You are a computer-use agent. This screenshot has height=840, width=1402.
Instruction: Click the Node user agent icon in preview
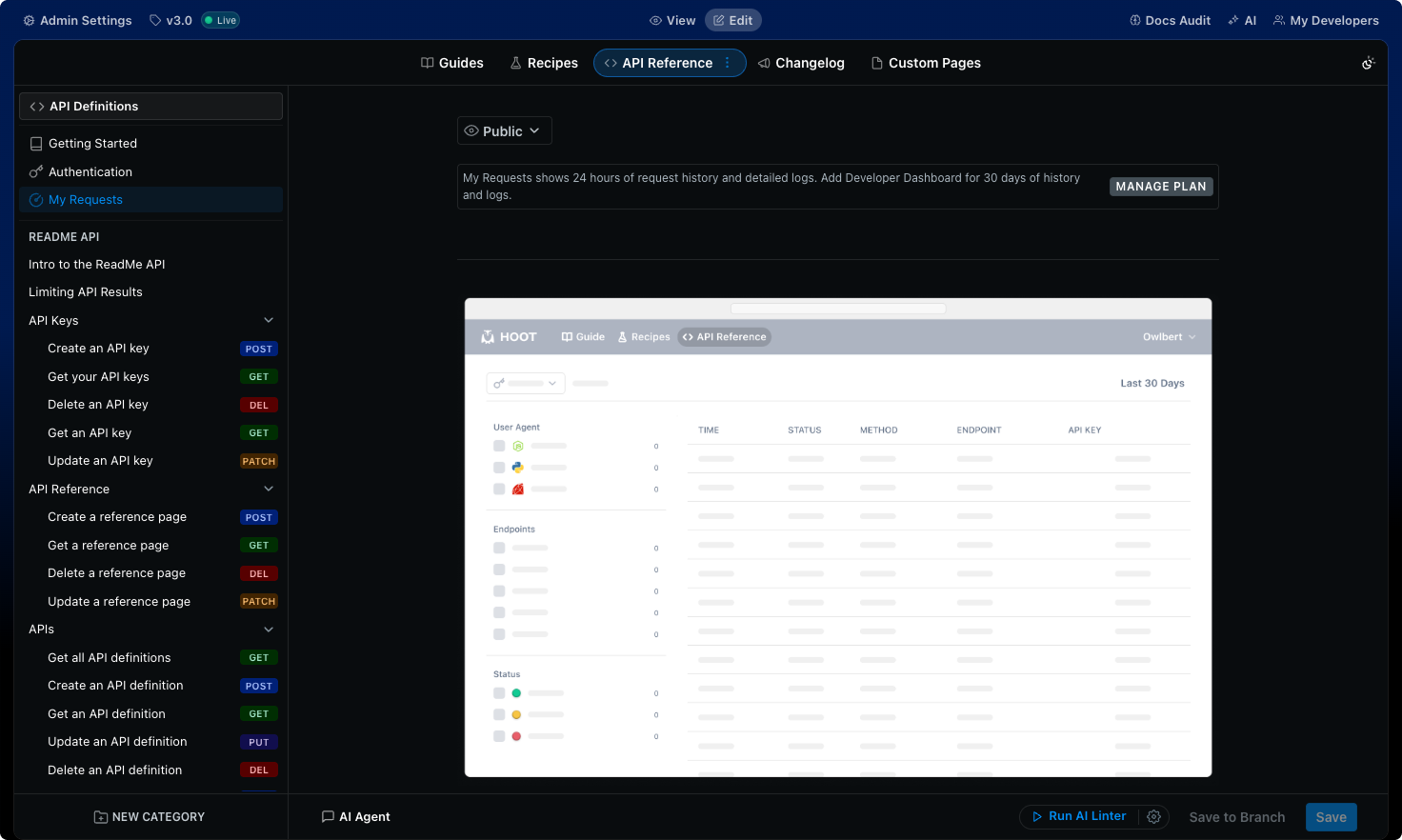[518, 446]
